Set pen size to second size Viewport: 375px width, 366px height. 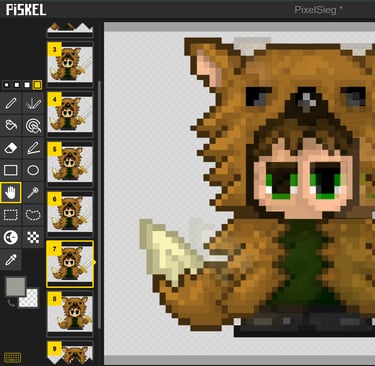pos(17,85)
